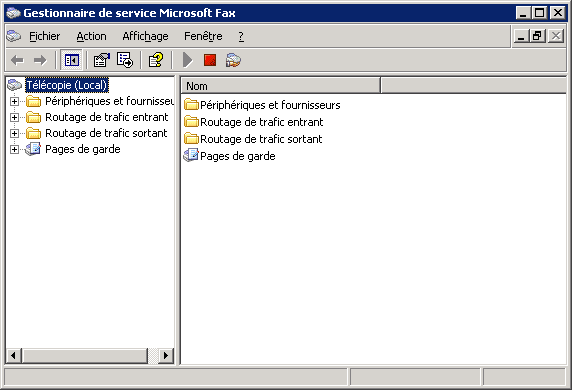
Task: Select Pages de garde in right list
Action: click(x=237, y=156)
